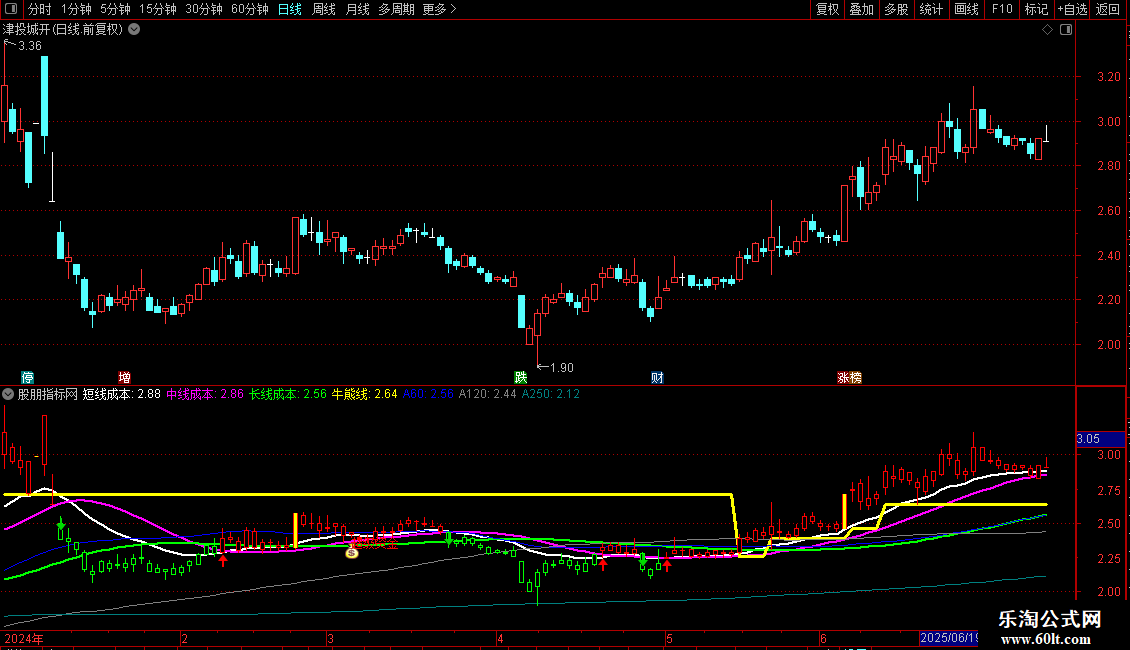Click the 2.60 price axis label
The width and height of the screenshot is (1130, 650).
coord(1108,210)
